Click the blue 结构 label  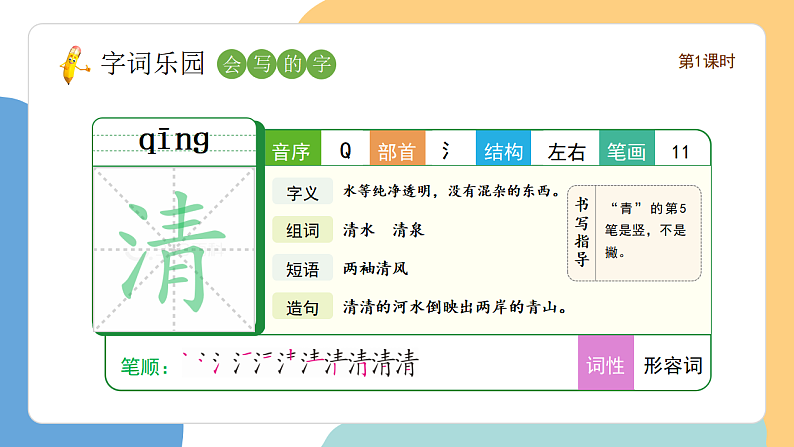(503, 151)
